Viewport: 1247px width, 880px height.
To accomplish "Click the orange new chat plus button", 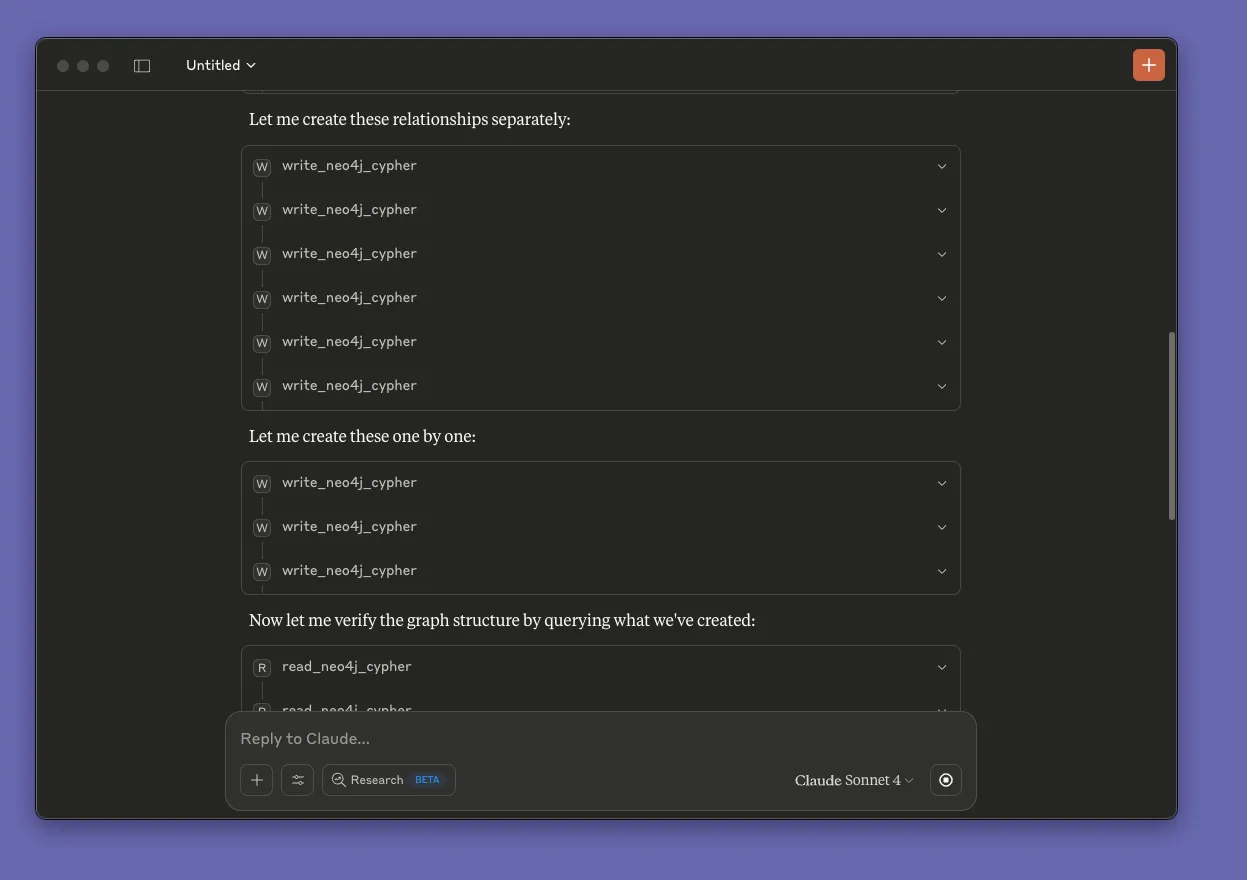I will (1148, 65).
